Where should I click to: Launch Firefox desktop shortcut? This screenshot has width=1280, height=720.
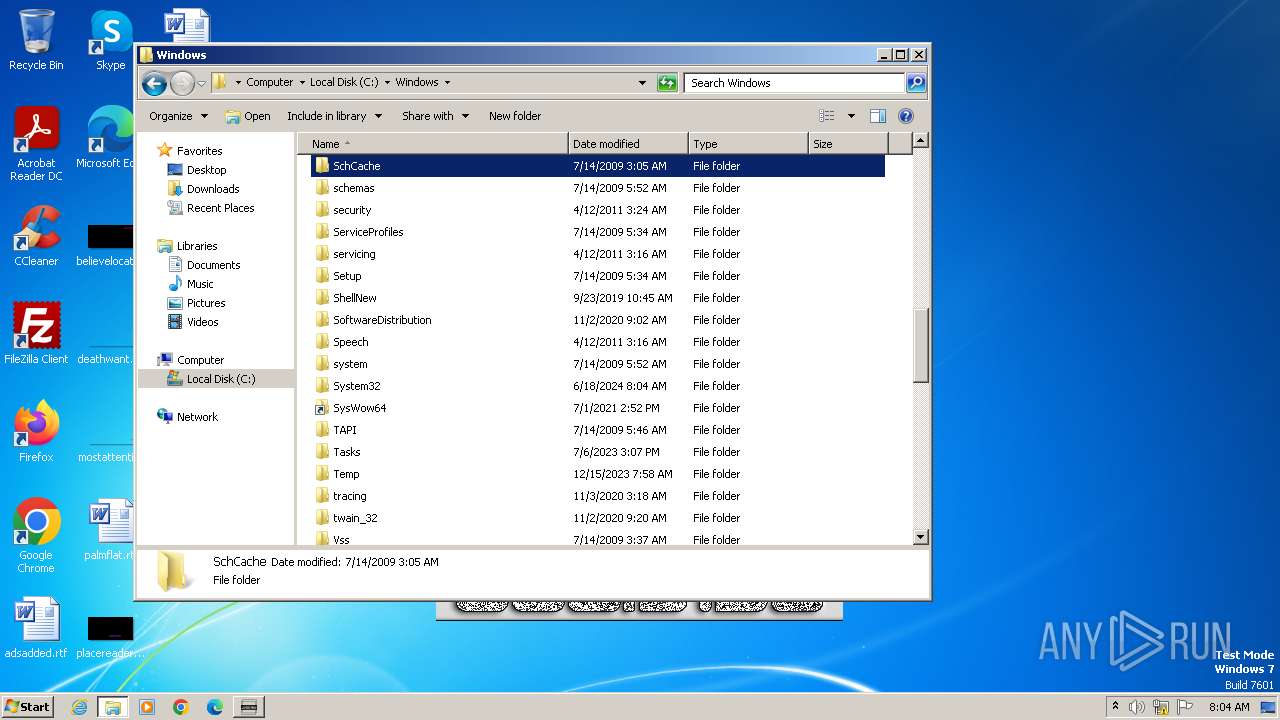(x=36, y=432)
